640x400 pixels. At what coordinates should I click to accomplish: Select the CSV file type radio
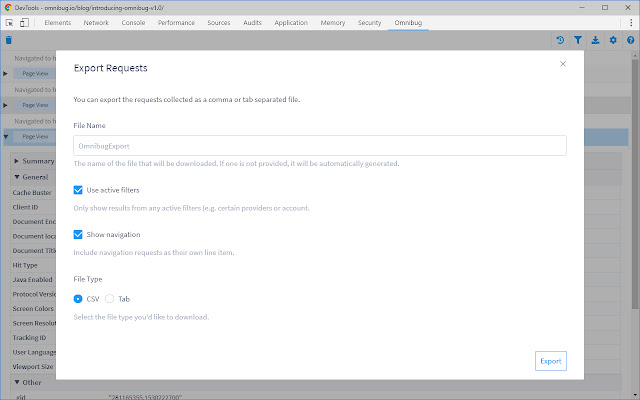pos(78,299)
